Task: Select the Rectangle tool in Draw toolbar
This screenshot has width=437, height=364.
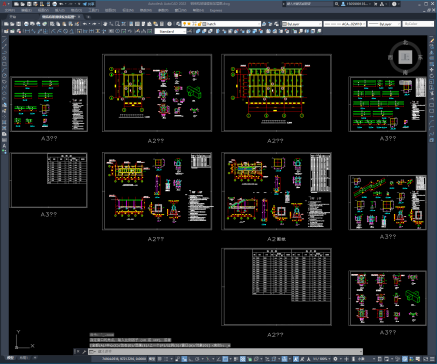Action: pyautogui.click(x=4, y=64)
